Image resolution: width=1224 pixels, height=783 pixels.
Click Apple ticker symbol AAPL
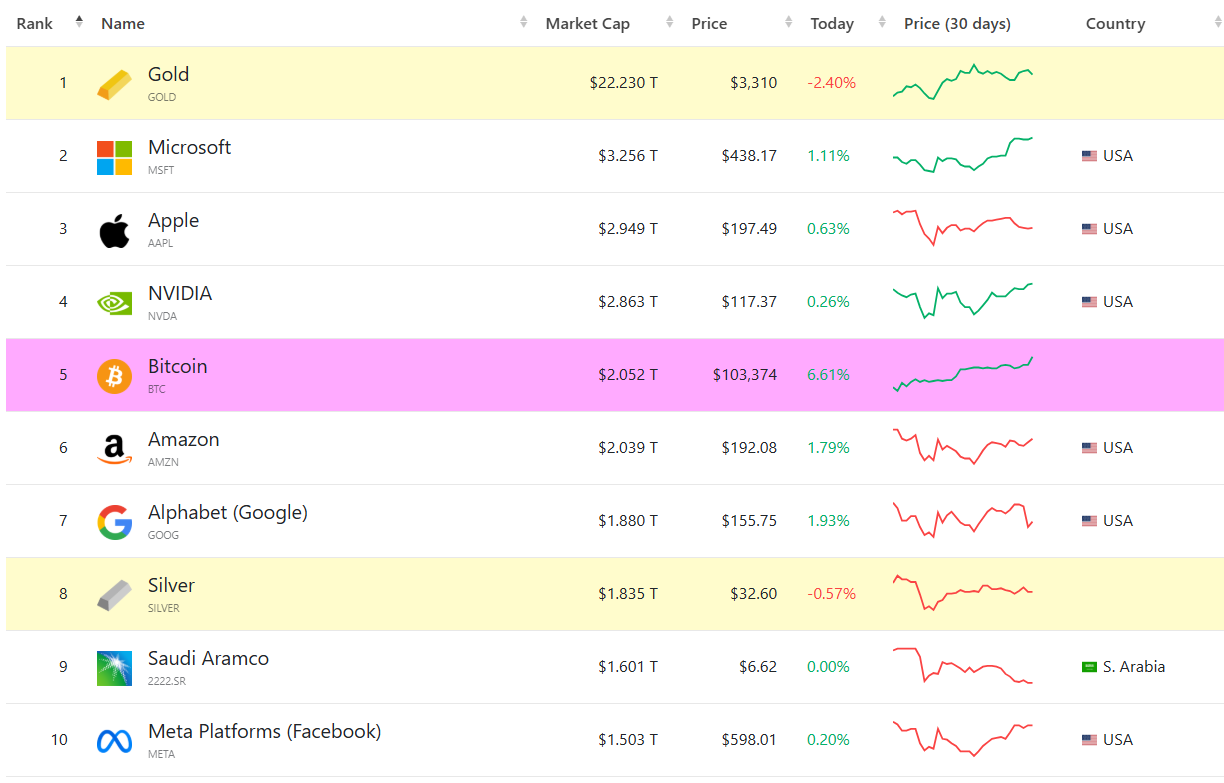point(161,243)
